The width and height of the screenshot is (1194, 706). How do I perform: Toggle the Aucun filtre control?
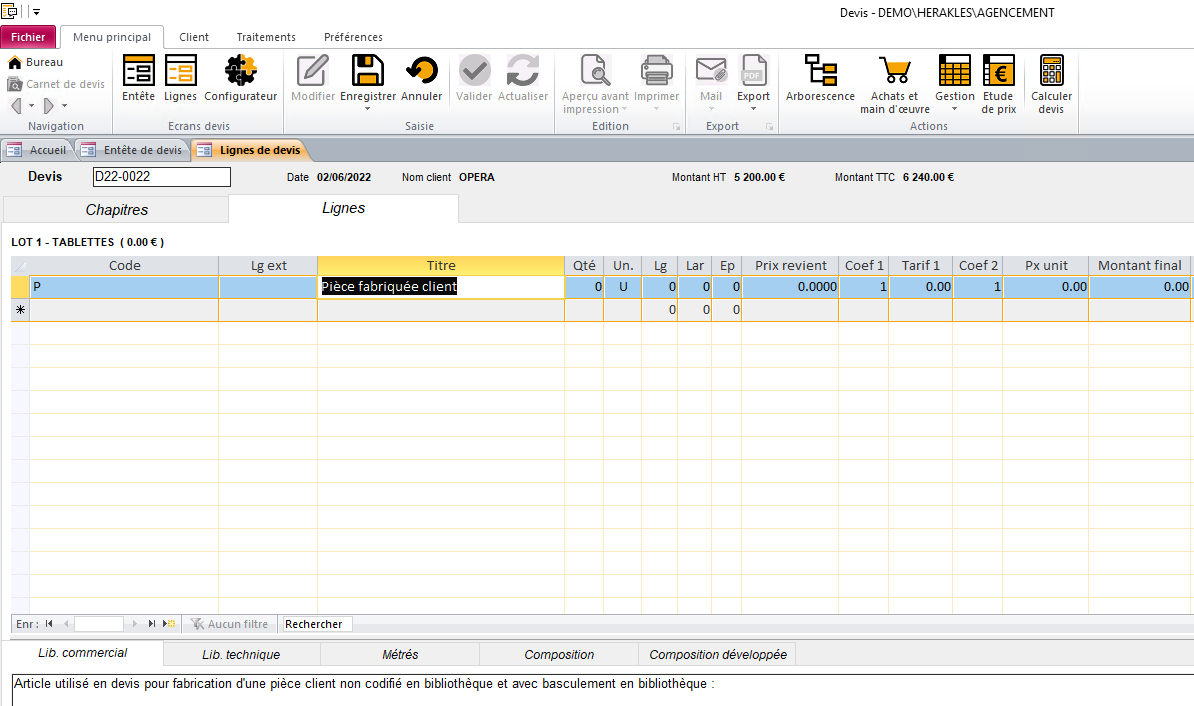coord(230,623)
